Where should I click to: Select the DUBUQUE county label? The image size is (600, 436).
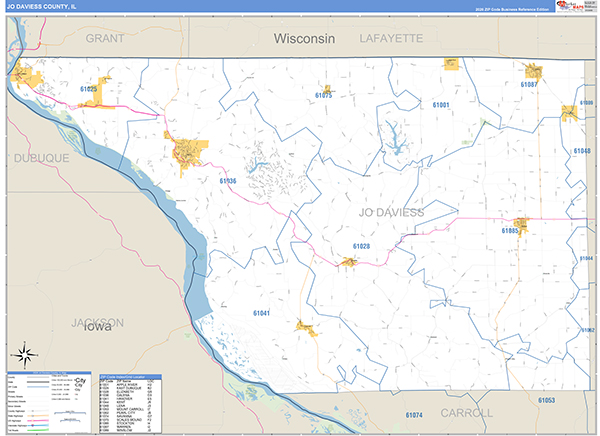click(40, 158)
